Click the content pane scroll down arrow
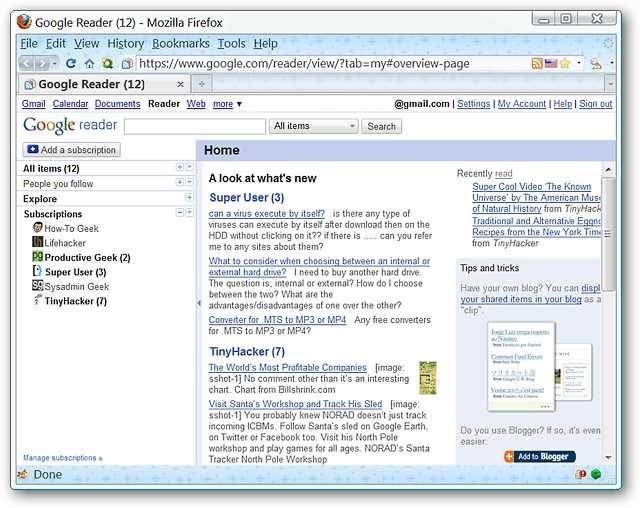The width and height of the screenshot is (640, 508). [608, 457]
